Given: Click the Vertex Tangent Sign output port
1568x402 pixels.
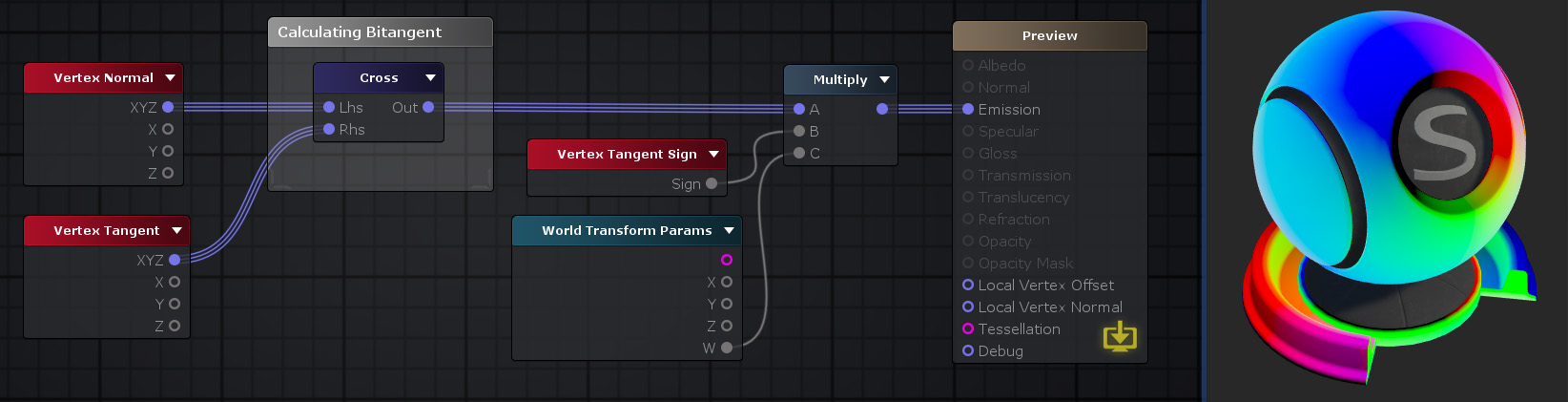Looking at the screenshot, I should [712, 183].
